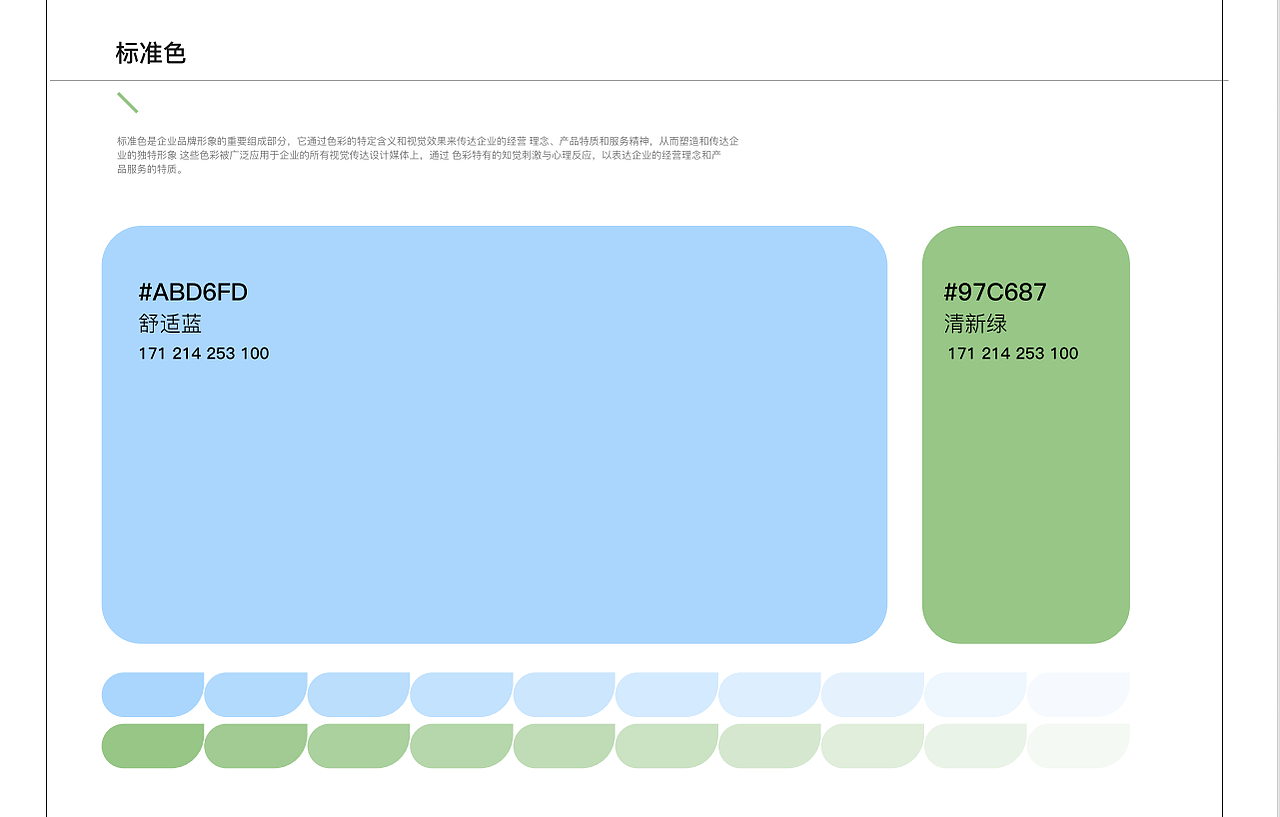
Task: Click the paragraph line 品服务的特质。
Action: point(150,169)
